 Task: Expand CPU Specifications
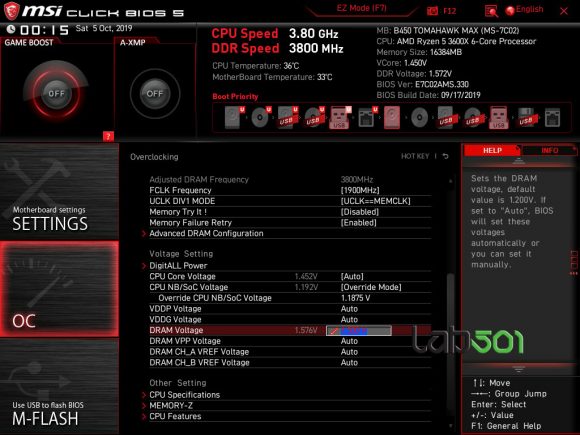tap(184, 395)
